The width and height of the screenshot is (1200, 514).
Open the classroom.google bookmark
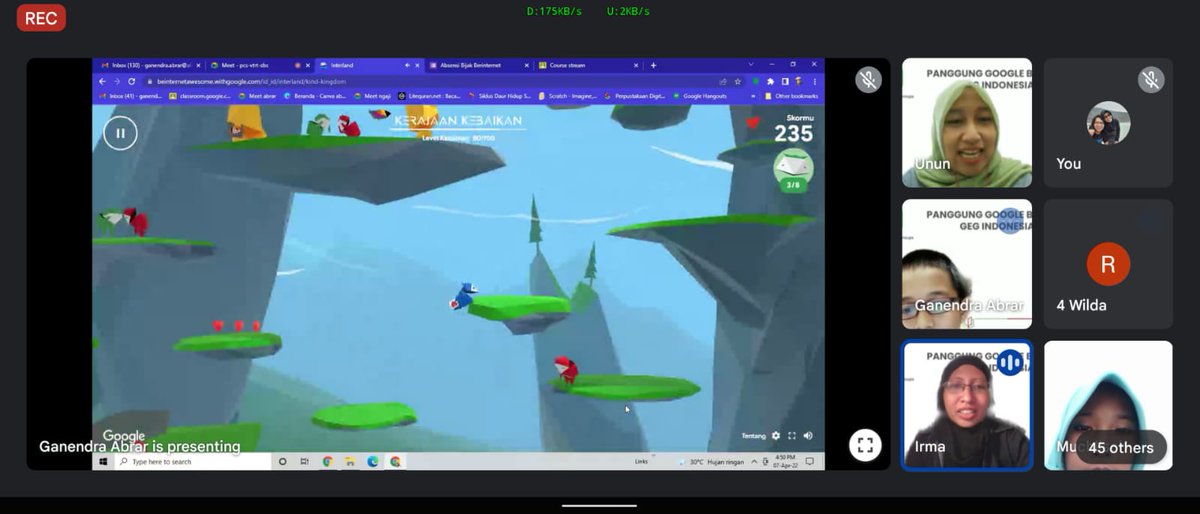click(200, 96)
